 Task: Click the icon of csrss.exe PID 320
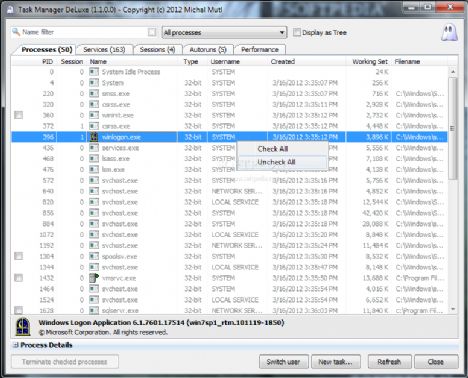point(94,104)
